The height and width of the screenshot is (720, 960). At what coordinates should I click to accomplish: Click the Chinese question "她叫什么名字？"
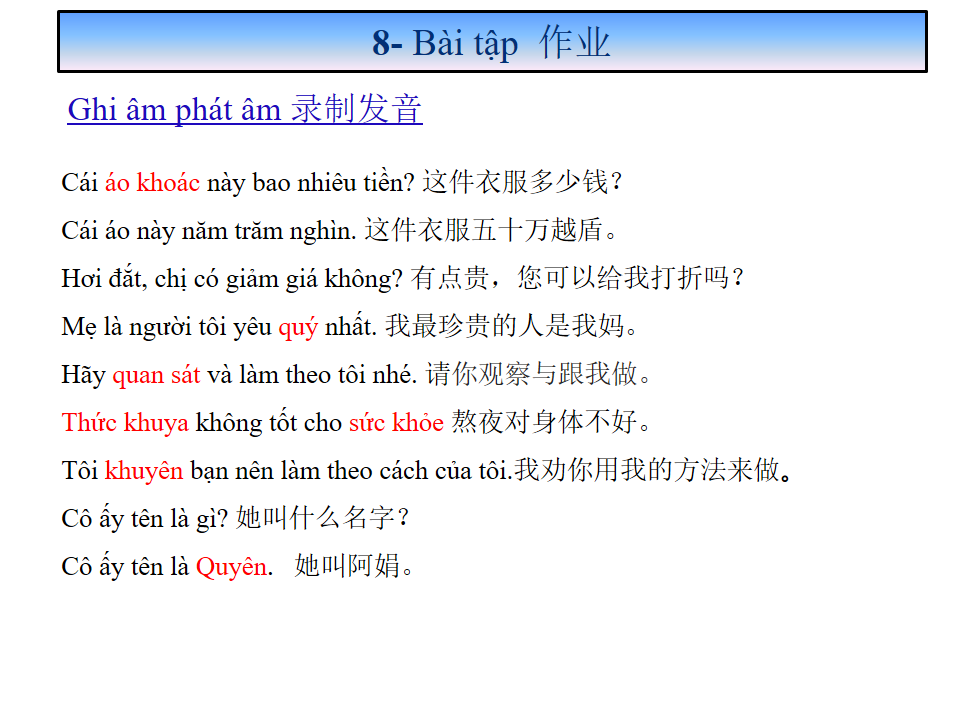point(323,519)
